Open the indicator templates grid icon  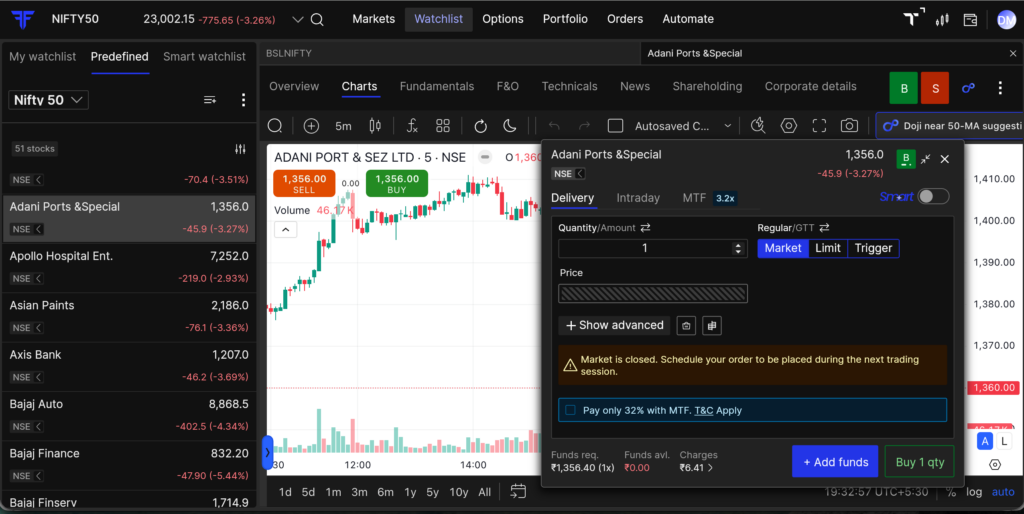443,125
